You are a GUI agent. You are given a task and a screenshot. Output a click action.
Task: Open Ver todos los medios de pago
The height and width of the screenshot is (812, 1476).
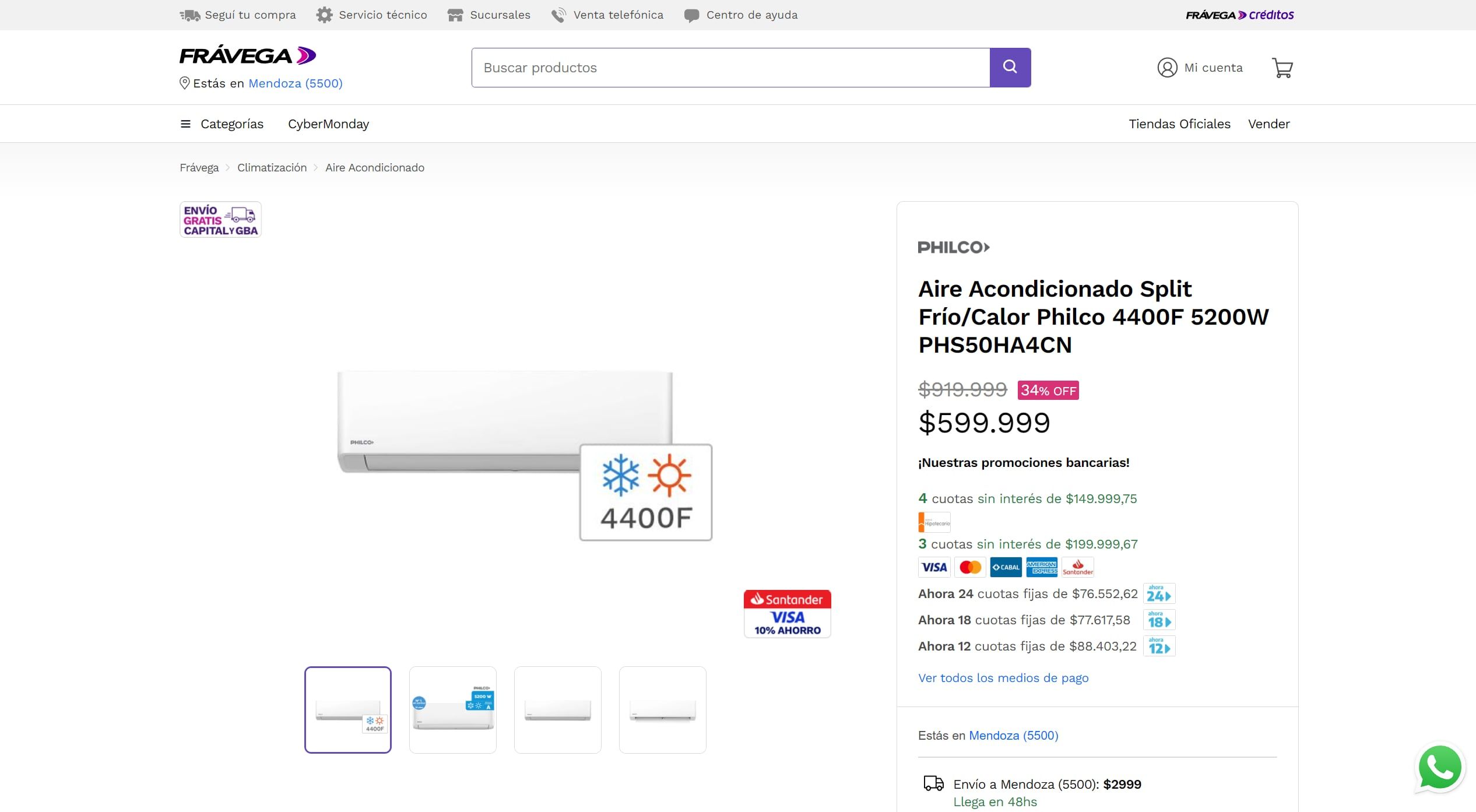pyautogui.click(x=1003, y=678)
